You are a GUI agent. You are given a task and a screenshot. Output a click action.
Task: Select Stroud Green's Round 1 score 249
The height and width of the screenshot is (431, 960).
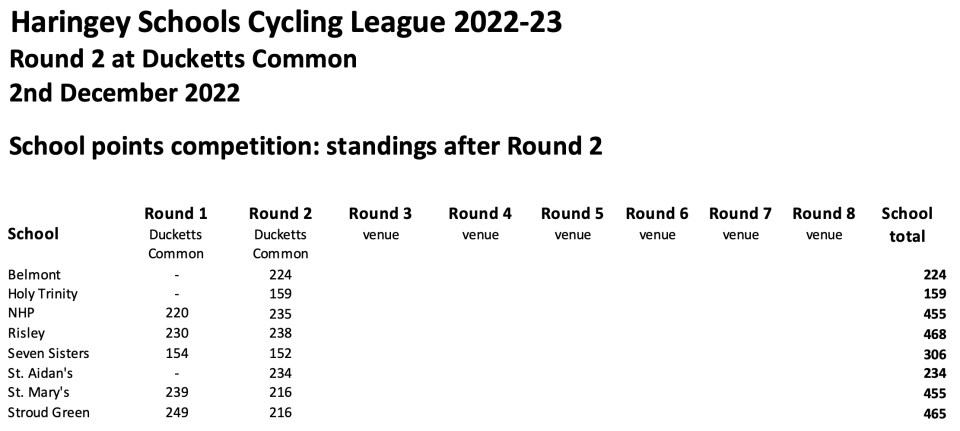176,412
